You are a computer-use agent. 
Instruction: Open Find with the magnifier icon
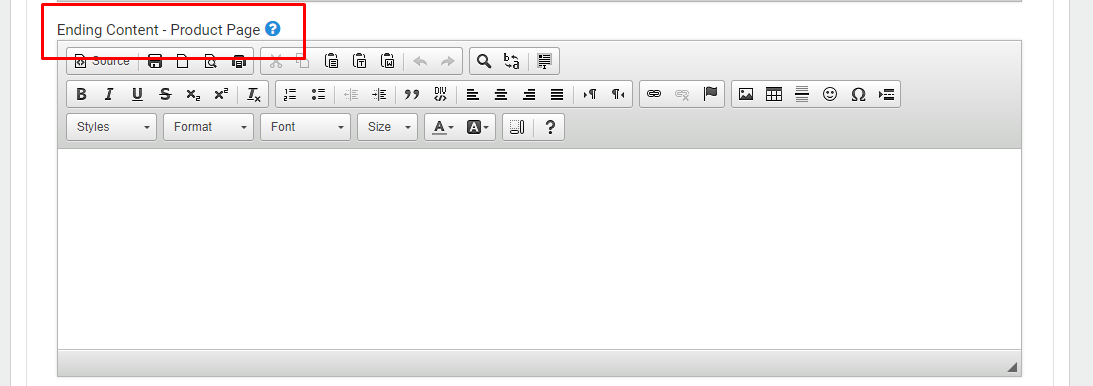click(x=484, y=61)
